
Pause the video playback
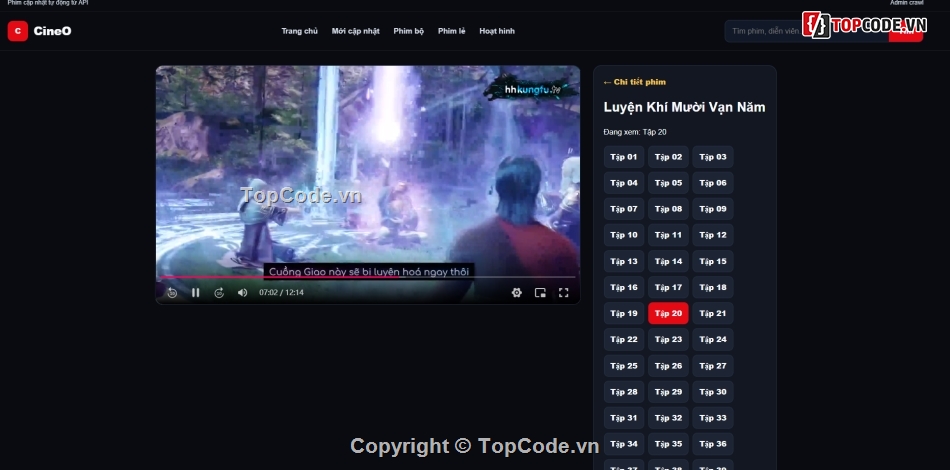pyautogui.click(x=196, y=293)
